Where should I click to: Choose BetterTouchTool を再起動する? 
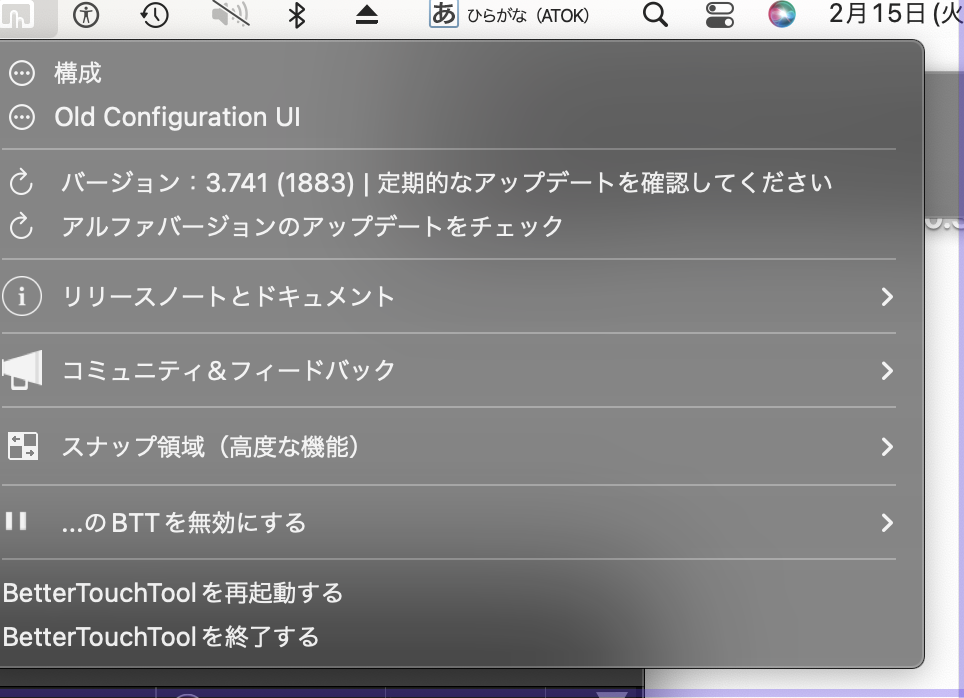click(x=449, y=593)
